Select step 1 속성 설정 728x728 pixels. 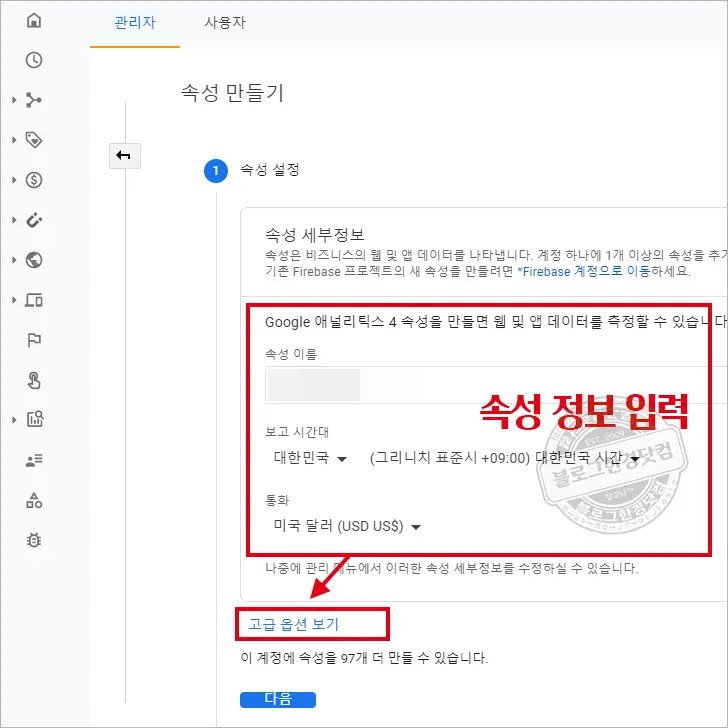coord(252,170)
